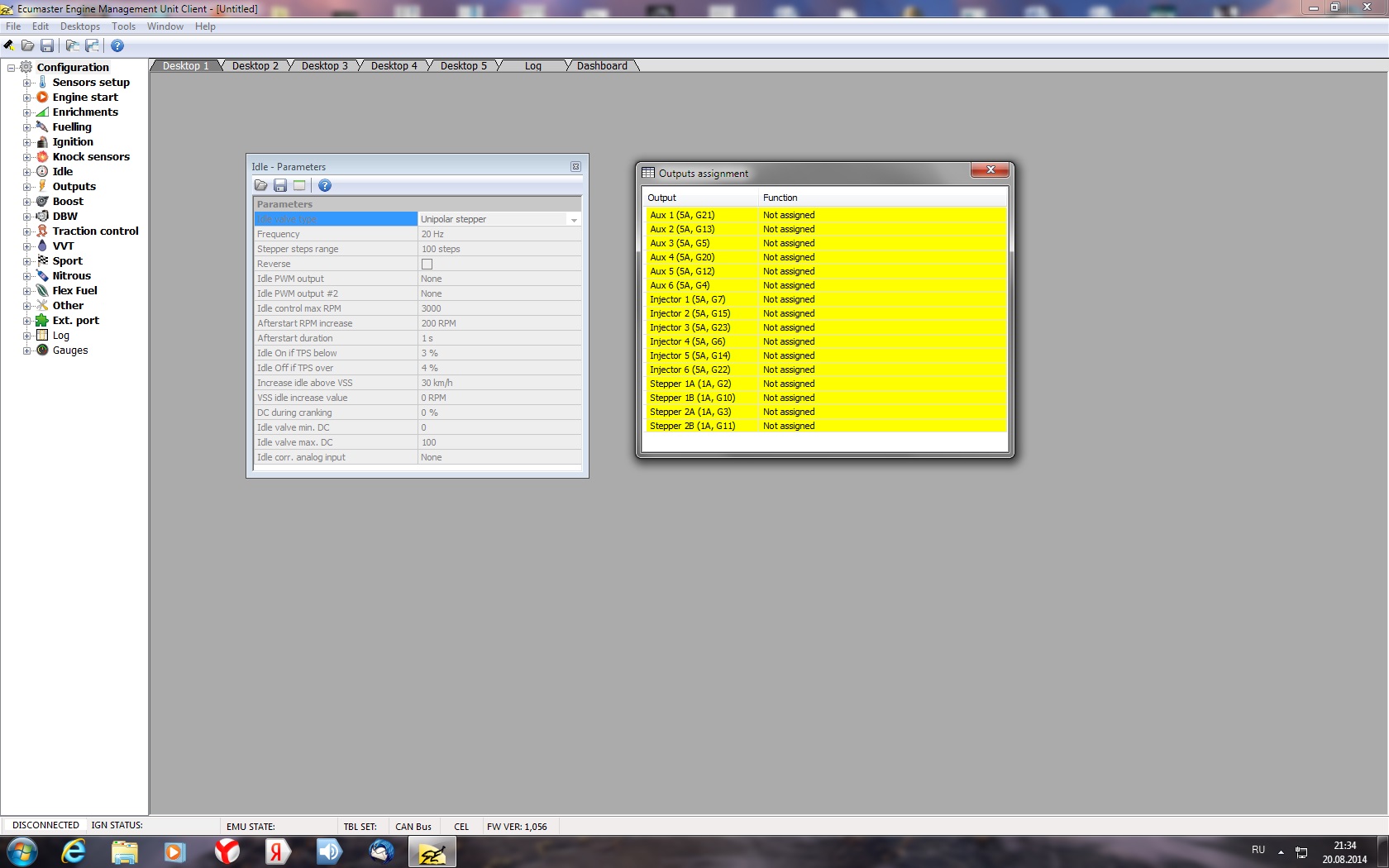
Task: Click help icon in Idle Parameters panel
Action: click(325, 186)
